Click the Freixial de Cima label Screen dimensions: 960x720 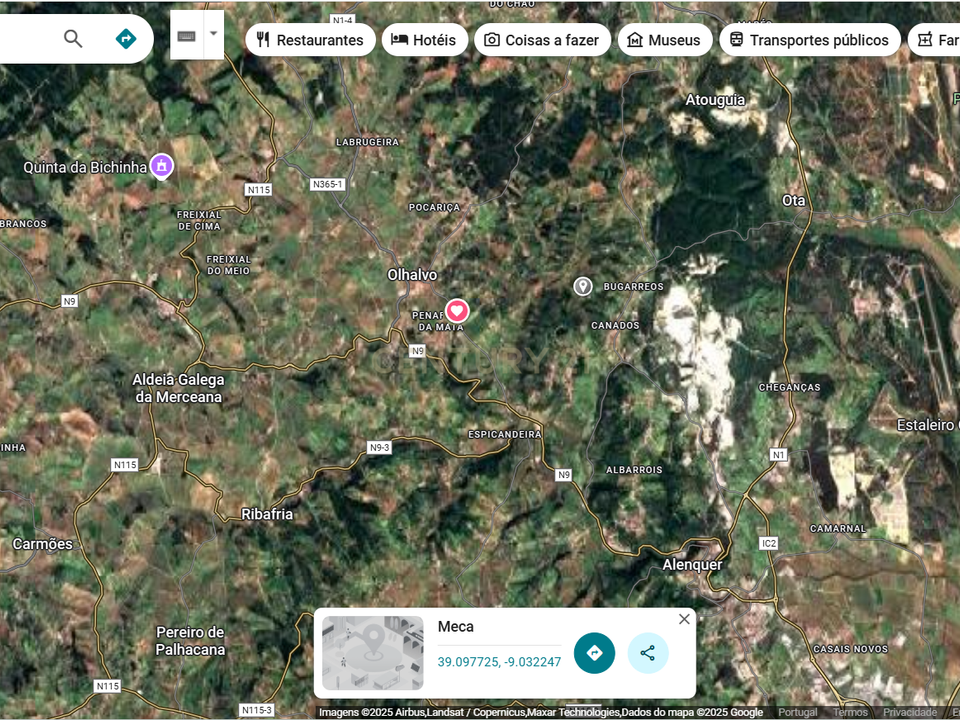(x=199, y=220)
